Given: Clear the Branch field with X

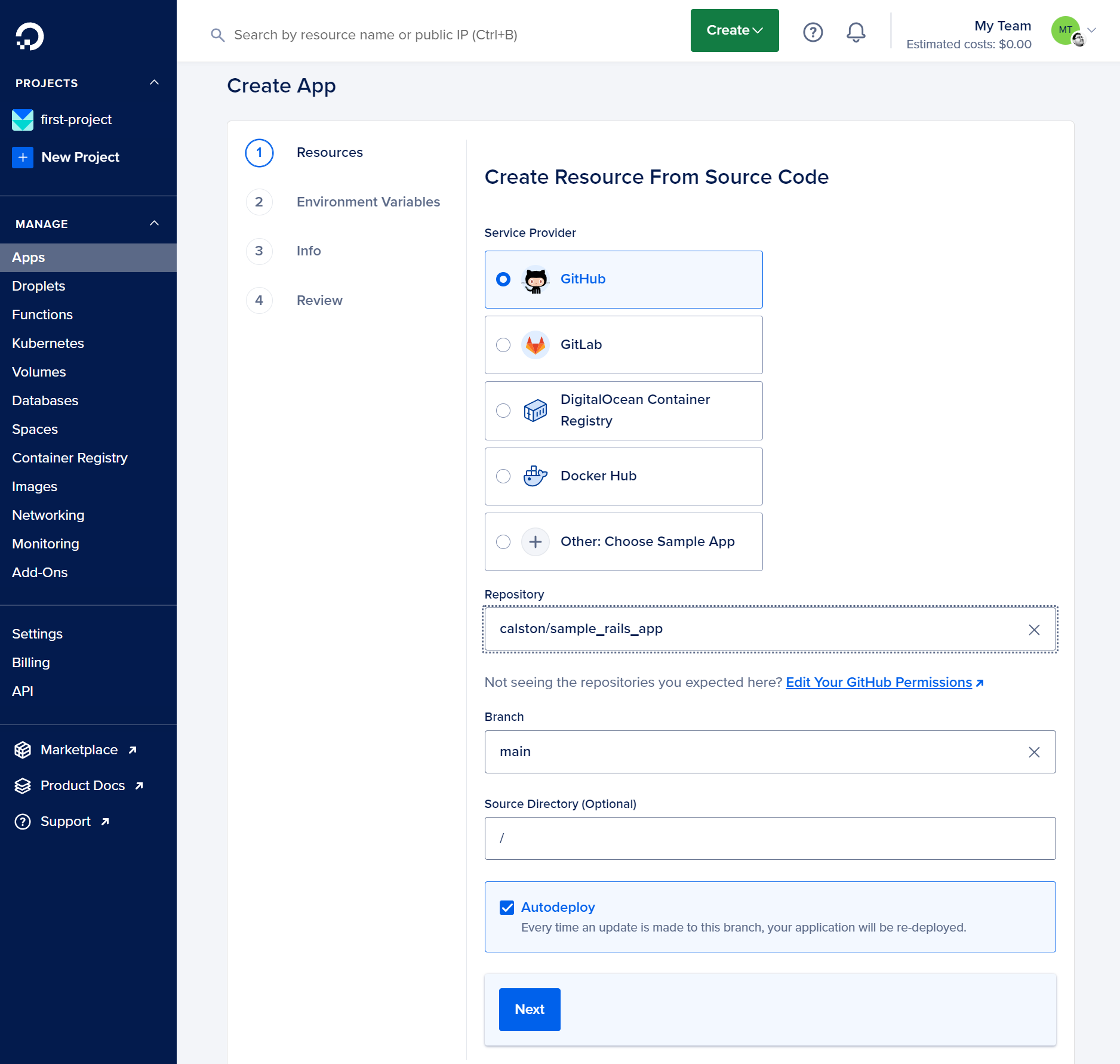Looking at the screenshot, I should point(1034,752).
